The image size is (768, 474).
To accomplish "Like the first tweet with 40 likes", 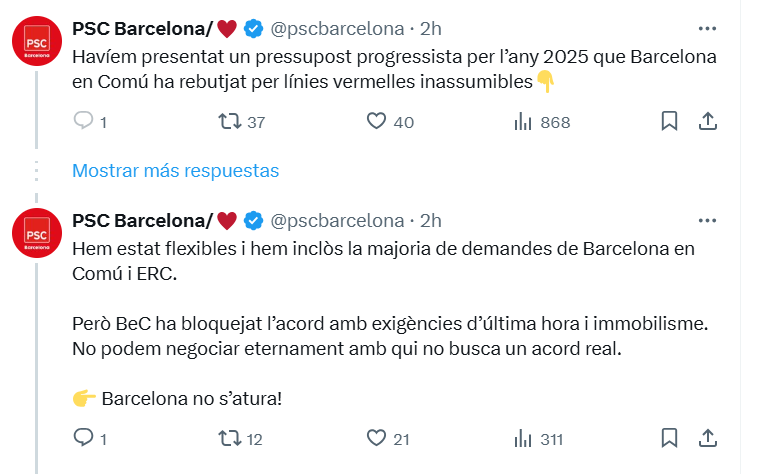I will coord(377,122).
